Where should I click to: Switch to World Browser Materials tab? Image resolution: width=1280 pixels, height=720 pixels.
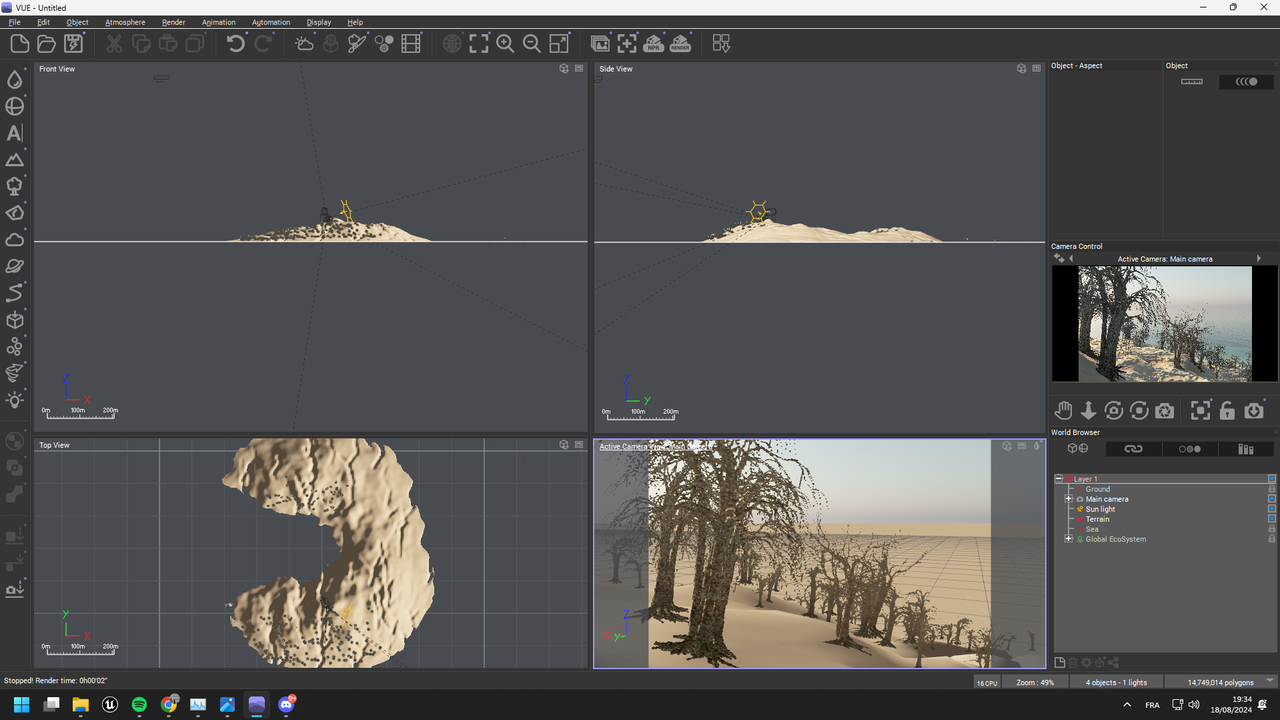pos(1189,449)
